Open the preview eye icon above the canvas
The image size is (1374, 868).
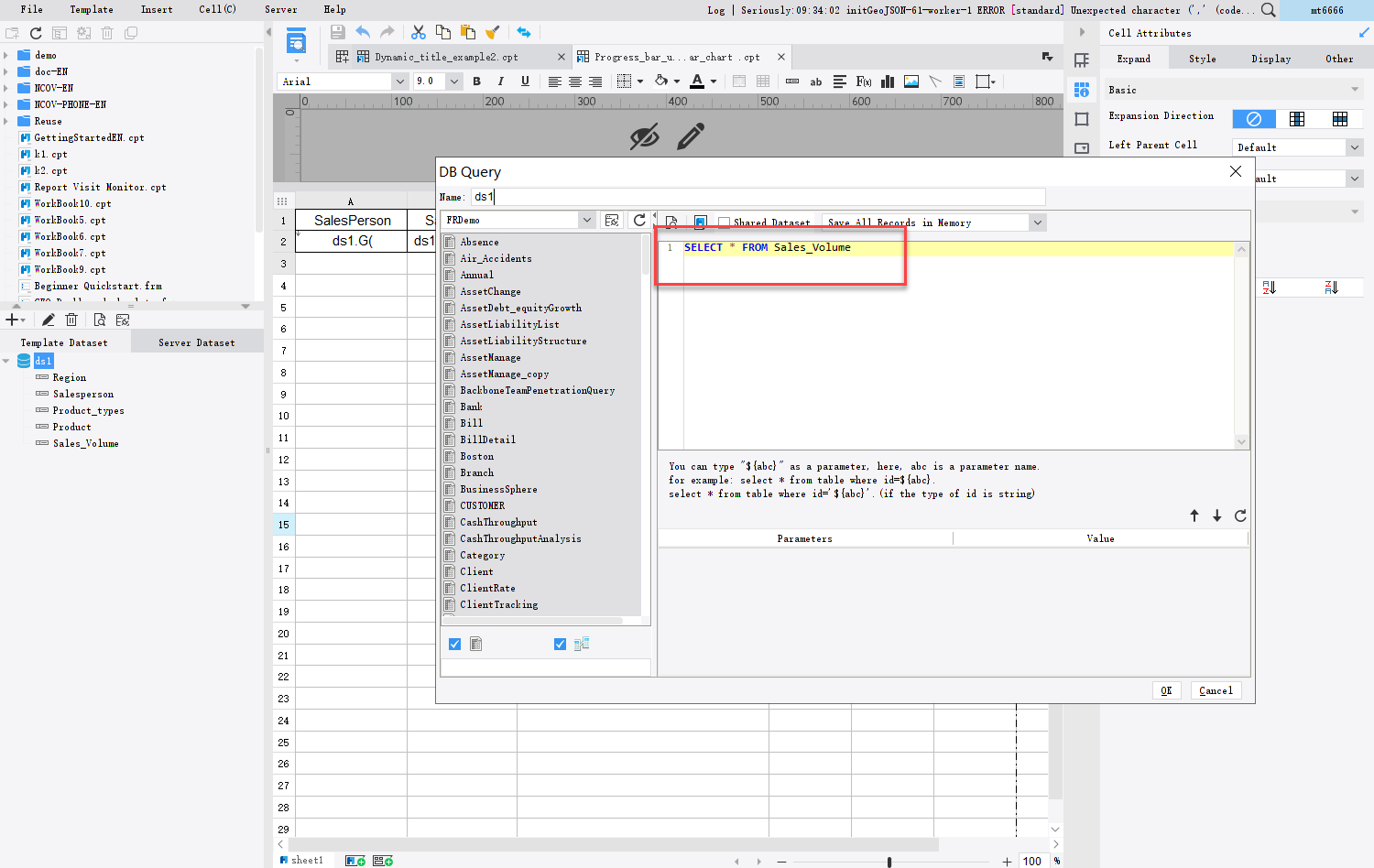tap(646, 136)
